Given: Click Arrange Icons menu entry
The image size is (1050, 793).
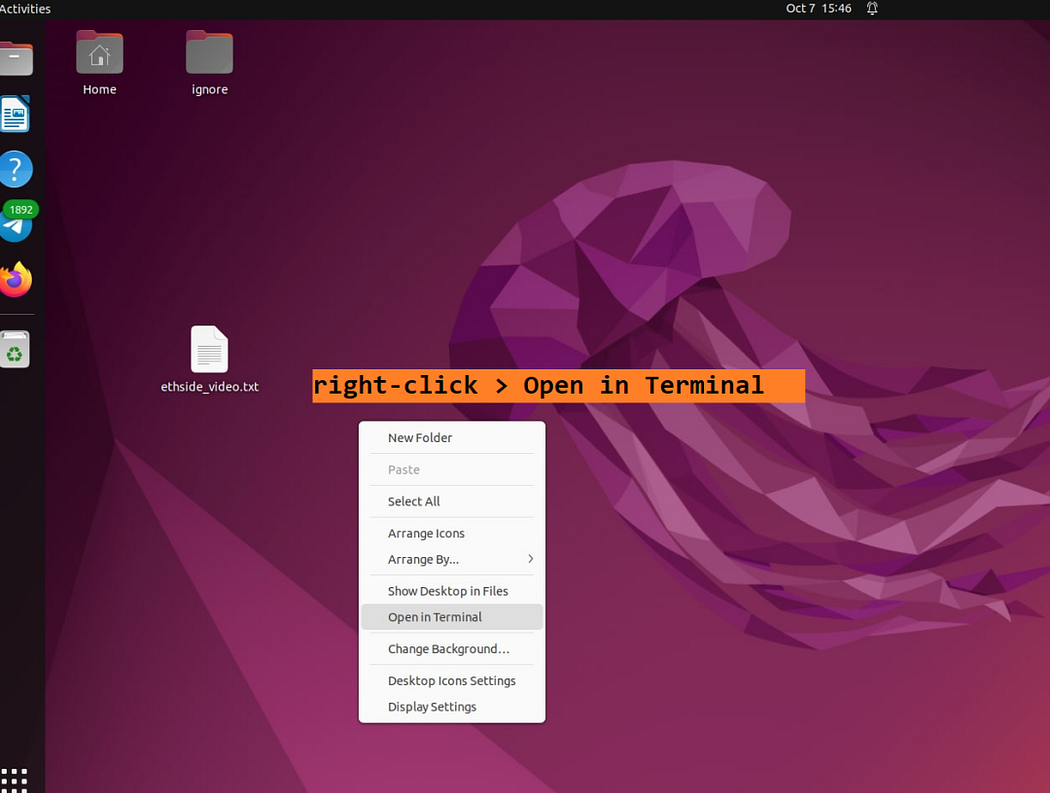Looking at the screenshot, I should point(426,534).
